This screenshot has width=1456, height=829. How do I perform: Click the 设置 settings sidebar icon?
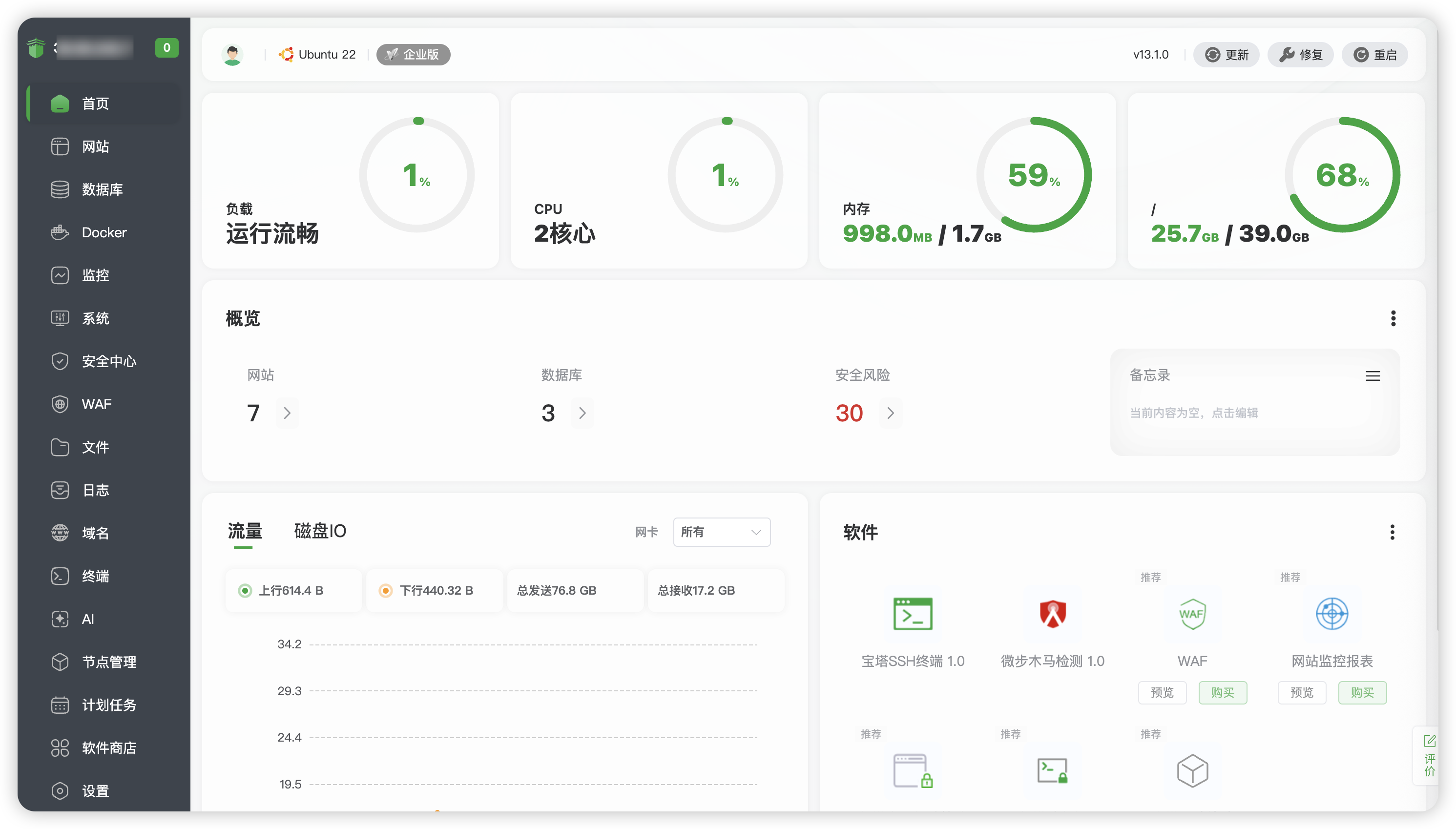click(x=60, y=791)
